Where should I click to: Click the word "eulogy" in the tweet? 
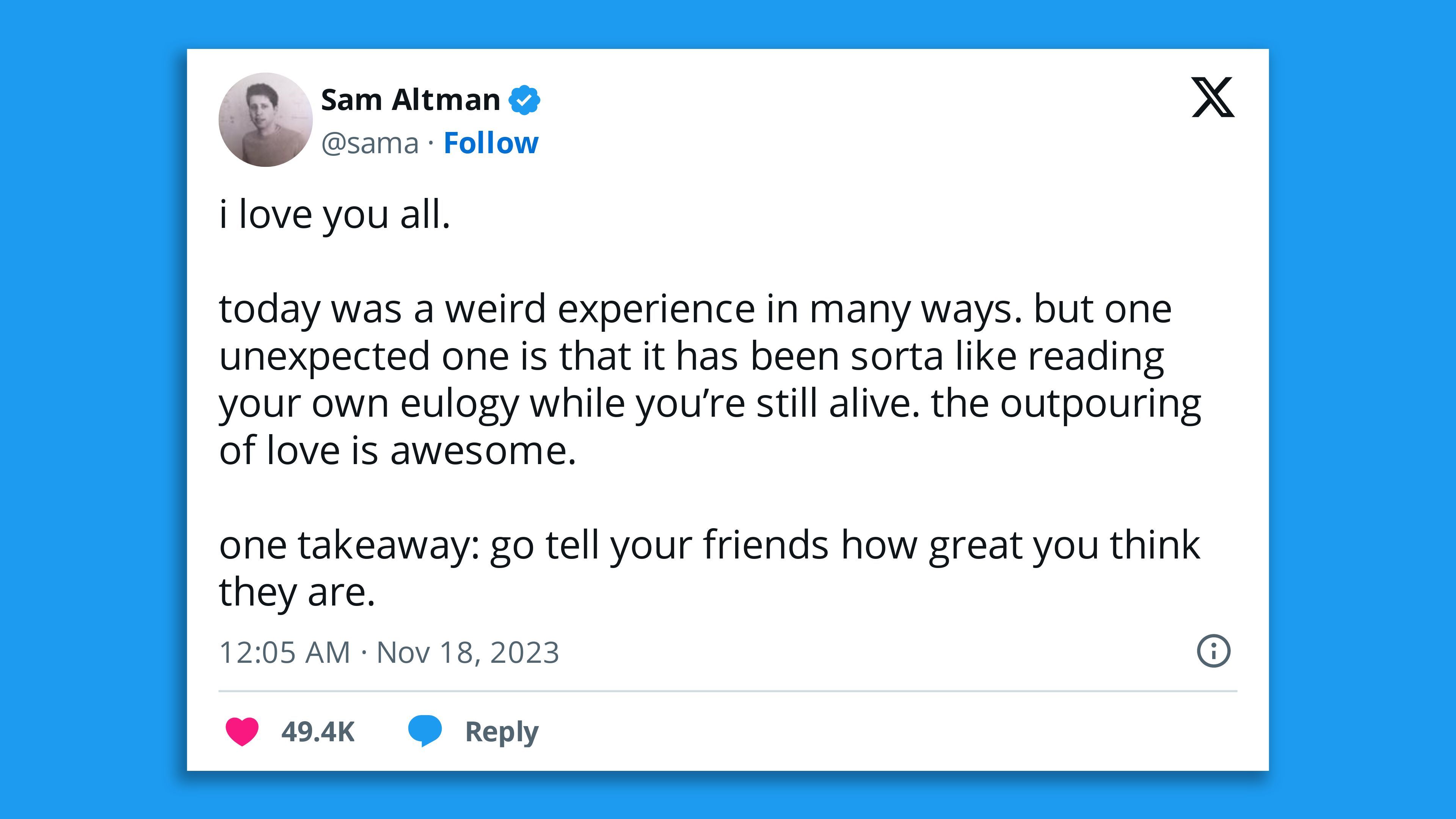coord(459,405)
